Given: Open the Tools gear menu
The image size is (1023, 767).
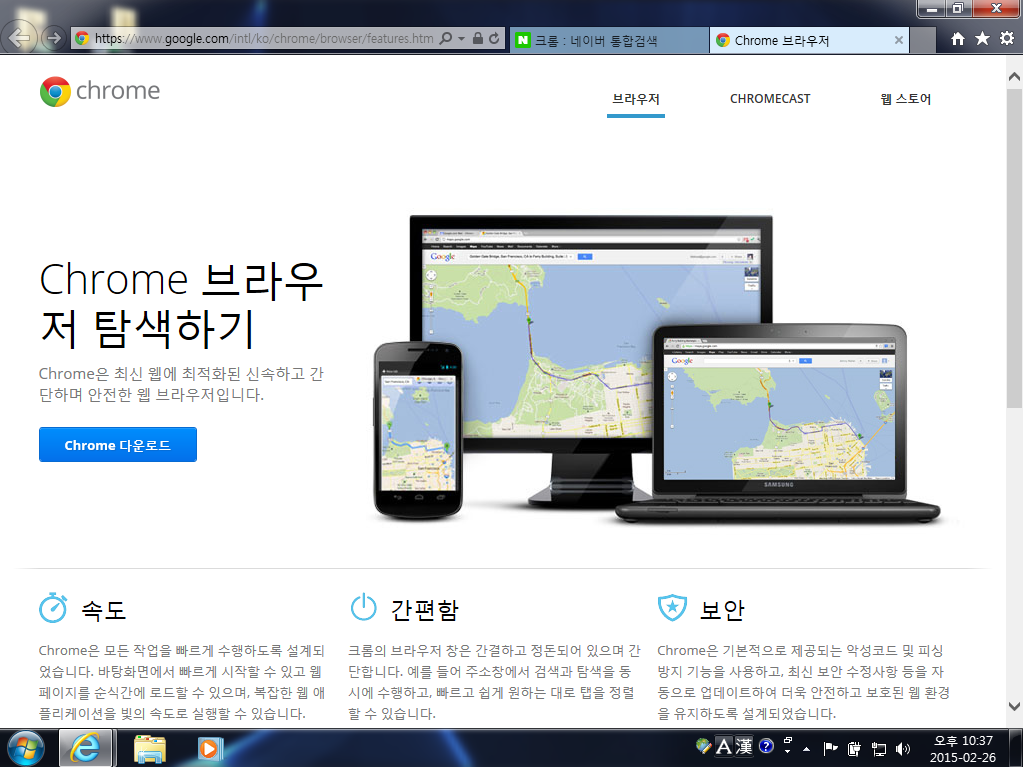Looking at the screenshot, I should pyautogui.click(x=1007, y=39).
